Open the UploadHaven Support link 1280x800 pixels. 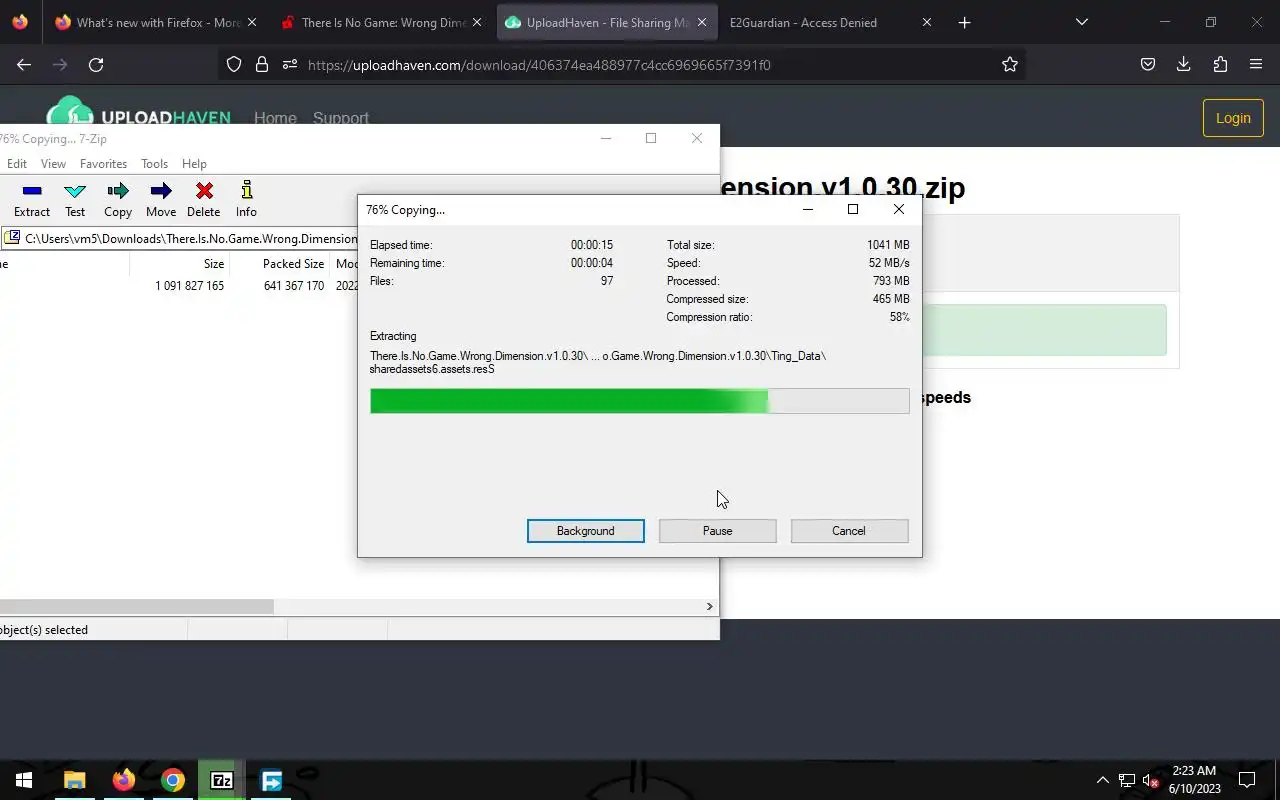[x=341, y=118]
